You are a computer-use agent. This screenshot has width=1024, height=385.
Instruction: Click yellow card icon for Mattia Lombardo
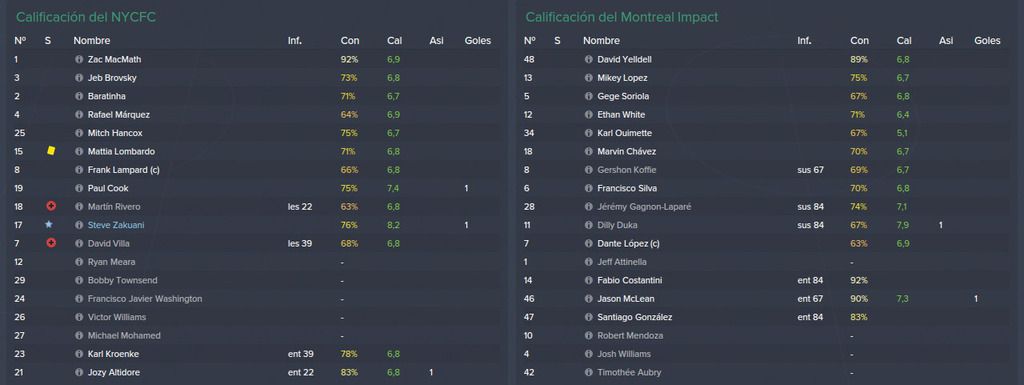pyautogui.click(x=51, y=151)
